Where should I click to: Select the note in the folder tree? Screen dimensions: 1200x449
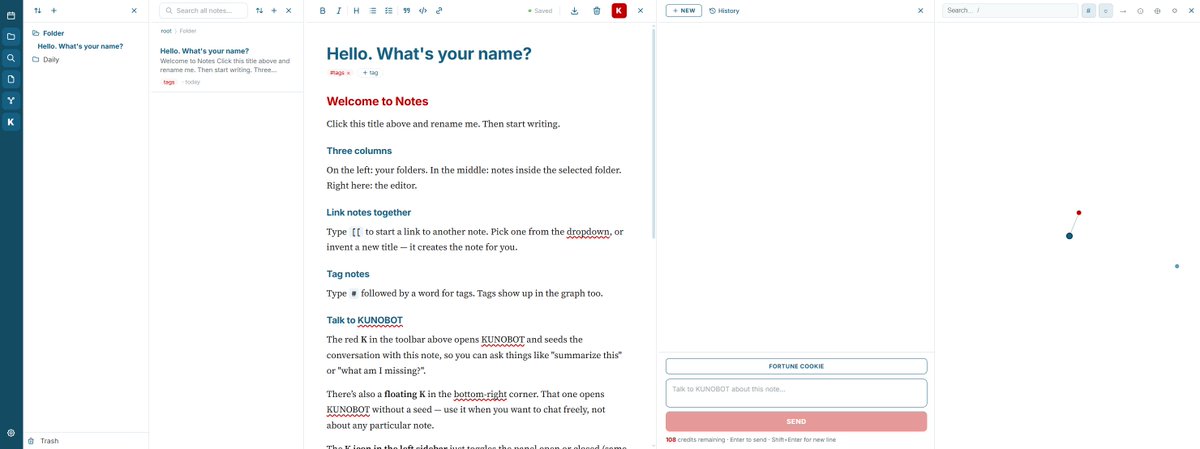point(78,46)
